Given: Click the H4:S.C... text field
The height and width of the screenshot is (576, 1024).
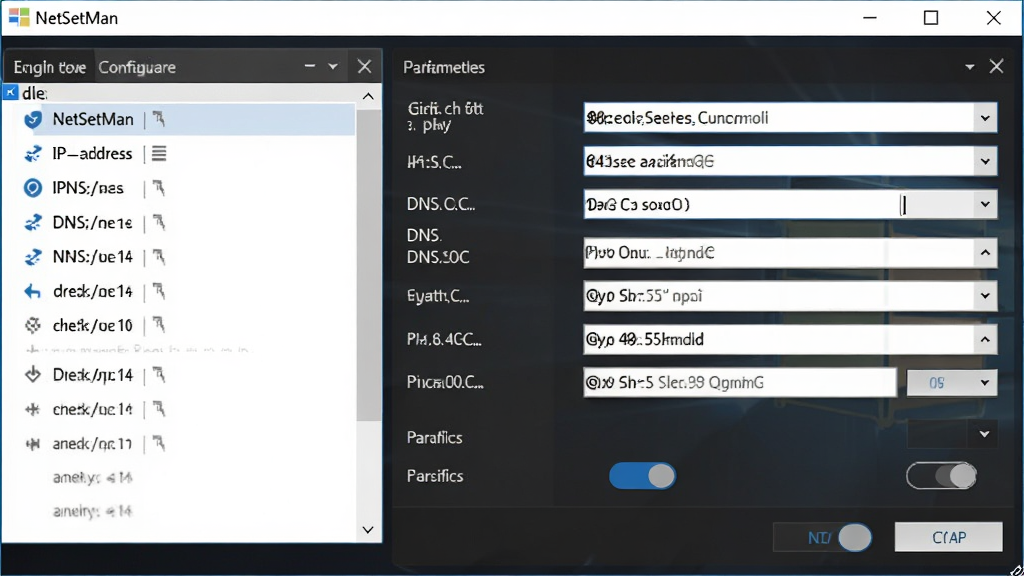Looking at the screenshot, I should (779, 161).
